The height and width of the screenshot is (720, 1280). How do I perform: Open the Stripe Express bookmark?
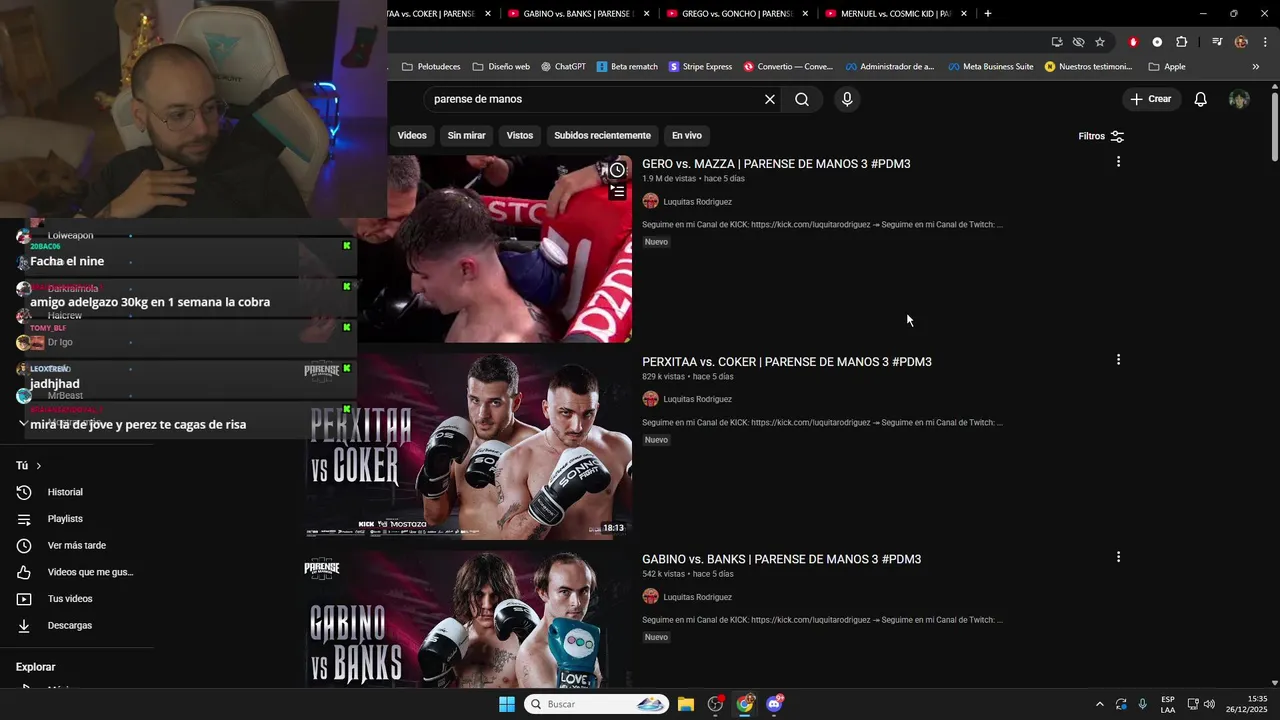click(700, 67)
